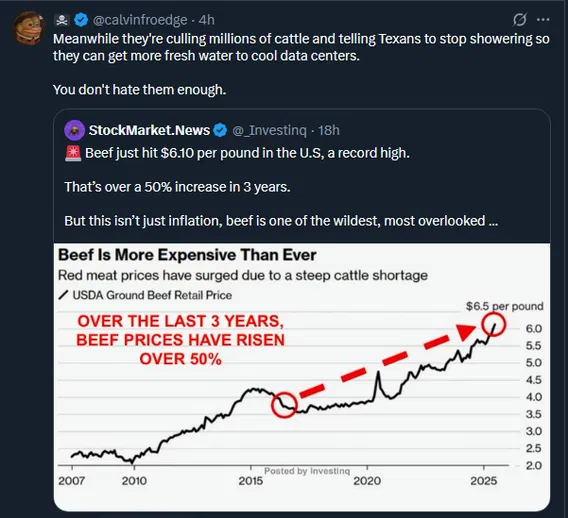Open the three-dot more options menu

coord(543,20)
